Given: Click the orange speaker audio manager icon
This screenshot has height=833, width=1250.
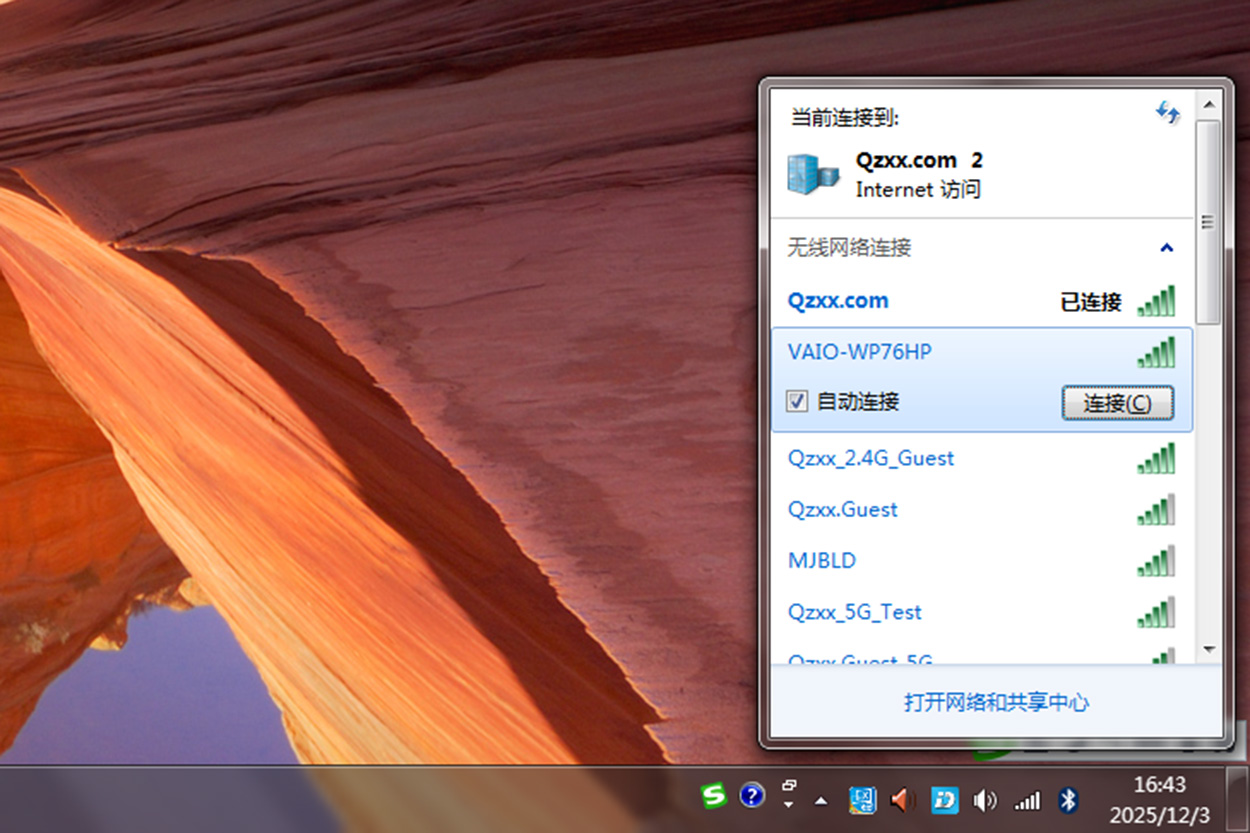Looking at the screenshot, I should pyautogui.click(x=903, y=799).
